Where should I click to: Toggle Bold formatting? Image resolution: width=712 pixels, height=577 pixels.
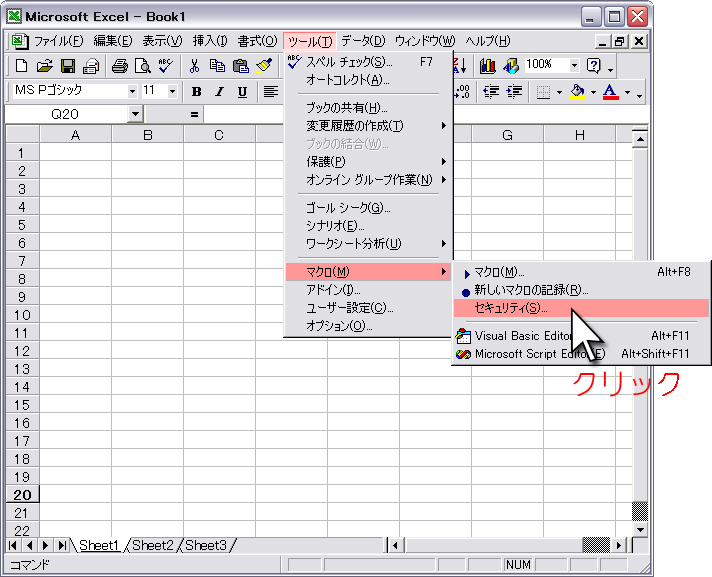(197, 92)
